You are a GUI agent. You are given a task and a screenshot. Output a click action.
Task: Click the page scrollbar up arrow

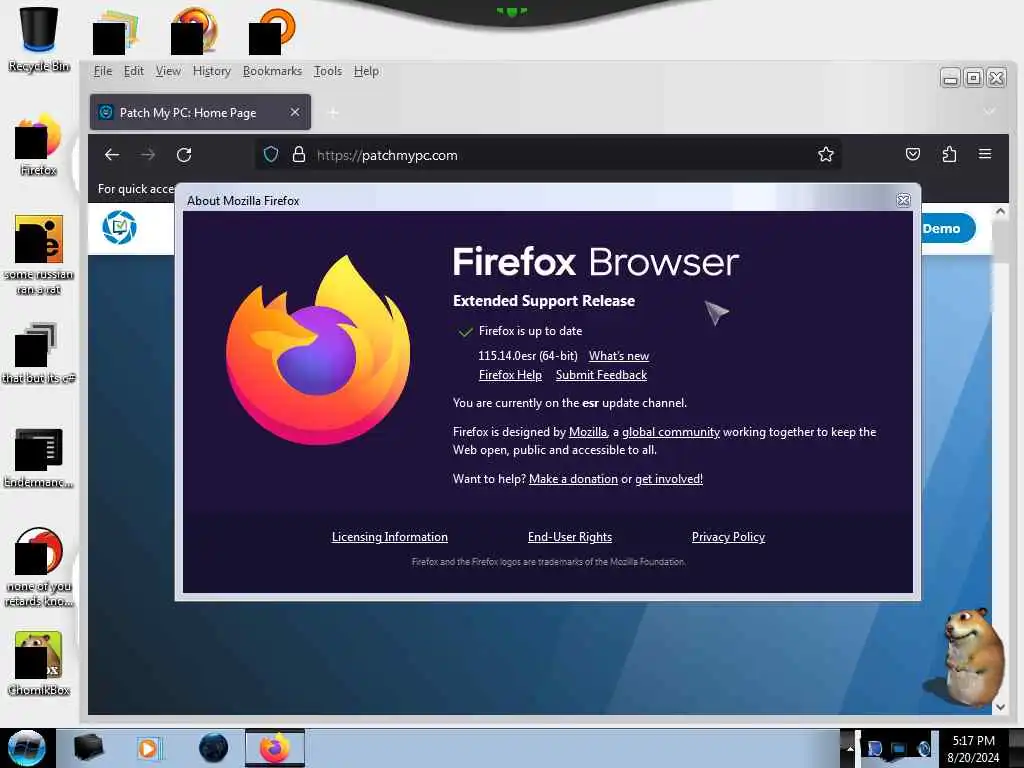coord(1000,212)
